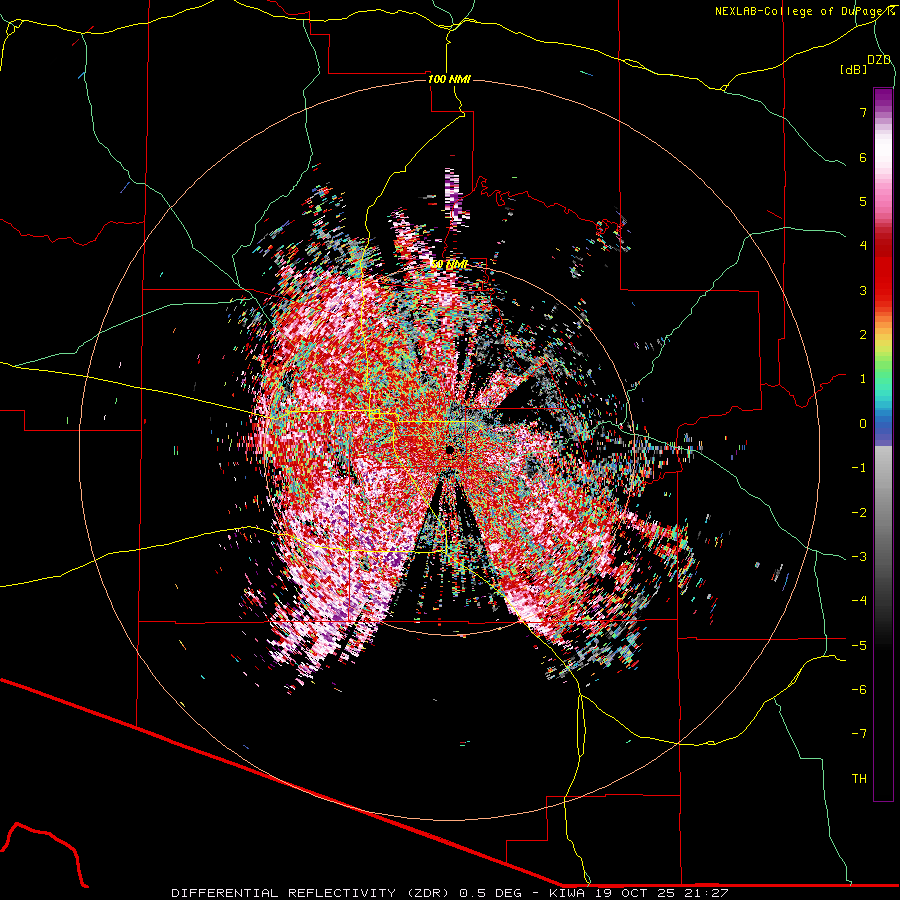Click the 50 NMI range ring label
Image resolution: width=900 pixels, height=900 pixels.
point(449,265)
